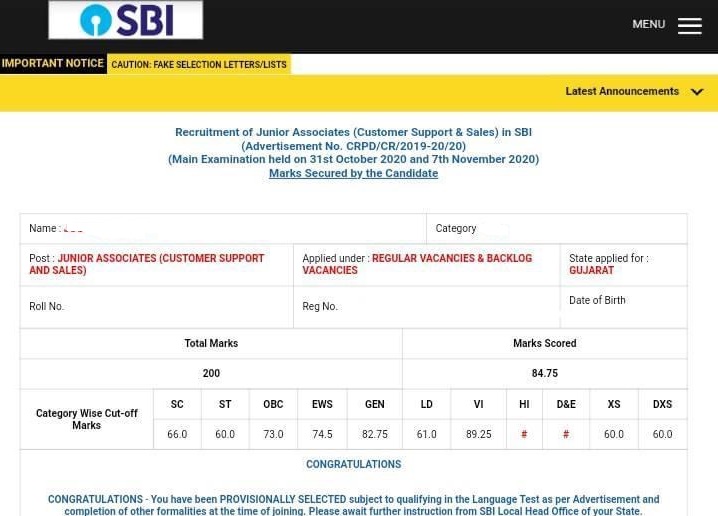Click the Roll No. cell
This screenshot has width=718, height=516.
point(157,307)
